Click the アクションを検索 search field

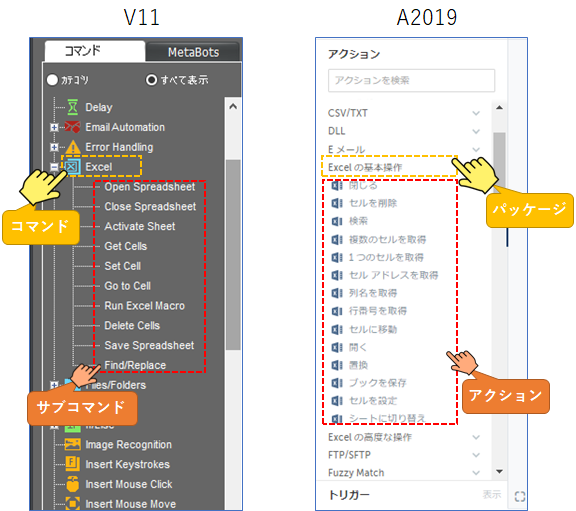tap(411, 80)
